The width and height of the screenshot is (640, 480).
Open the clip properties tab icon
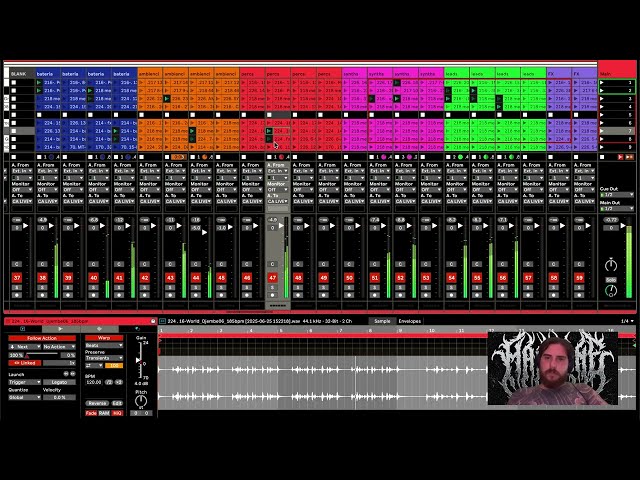coord(23,329)
